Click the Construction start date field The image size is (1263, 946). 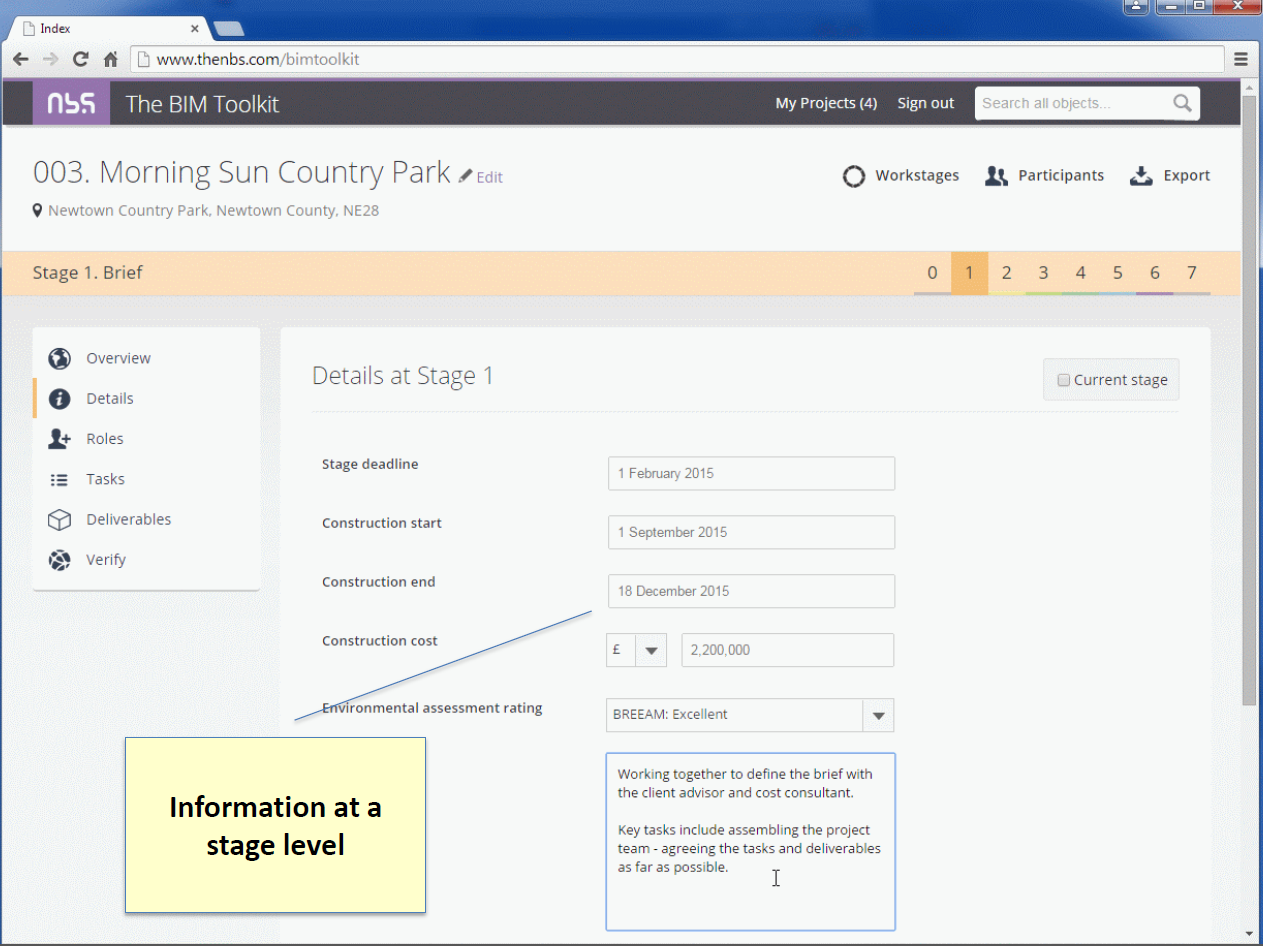tap(751, 533)
